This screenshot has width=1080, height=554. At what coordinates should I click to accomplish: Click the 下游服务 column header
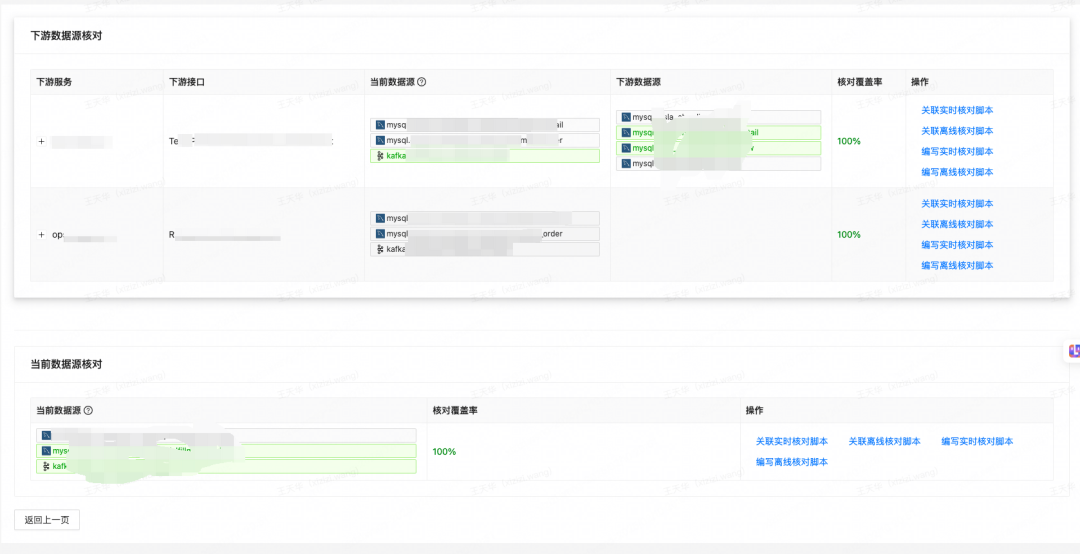[x=54, y=82]
